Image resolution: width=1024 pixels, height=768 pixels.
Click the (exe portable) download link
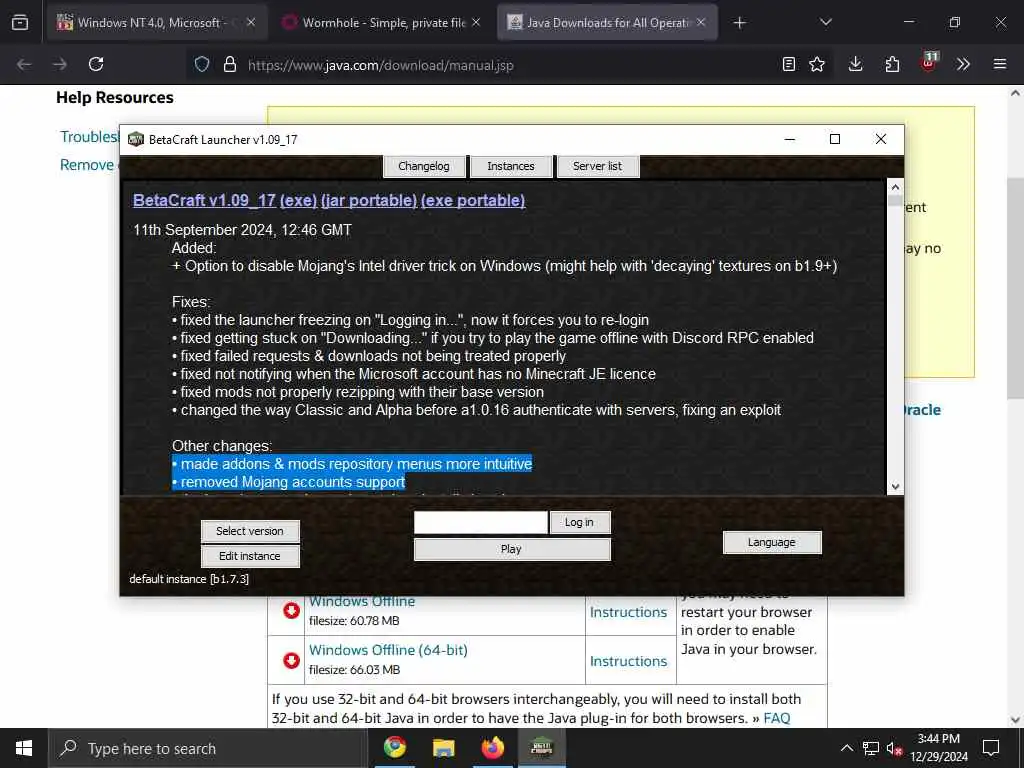473,200
